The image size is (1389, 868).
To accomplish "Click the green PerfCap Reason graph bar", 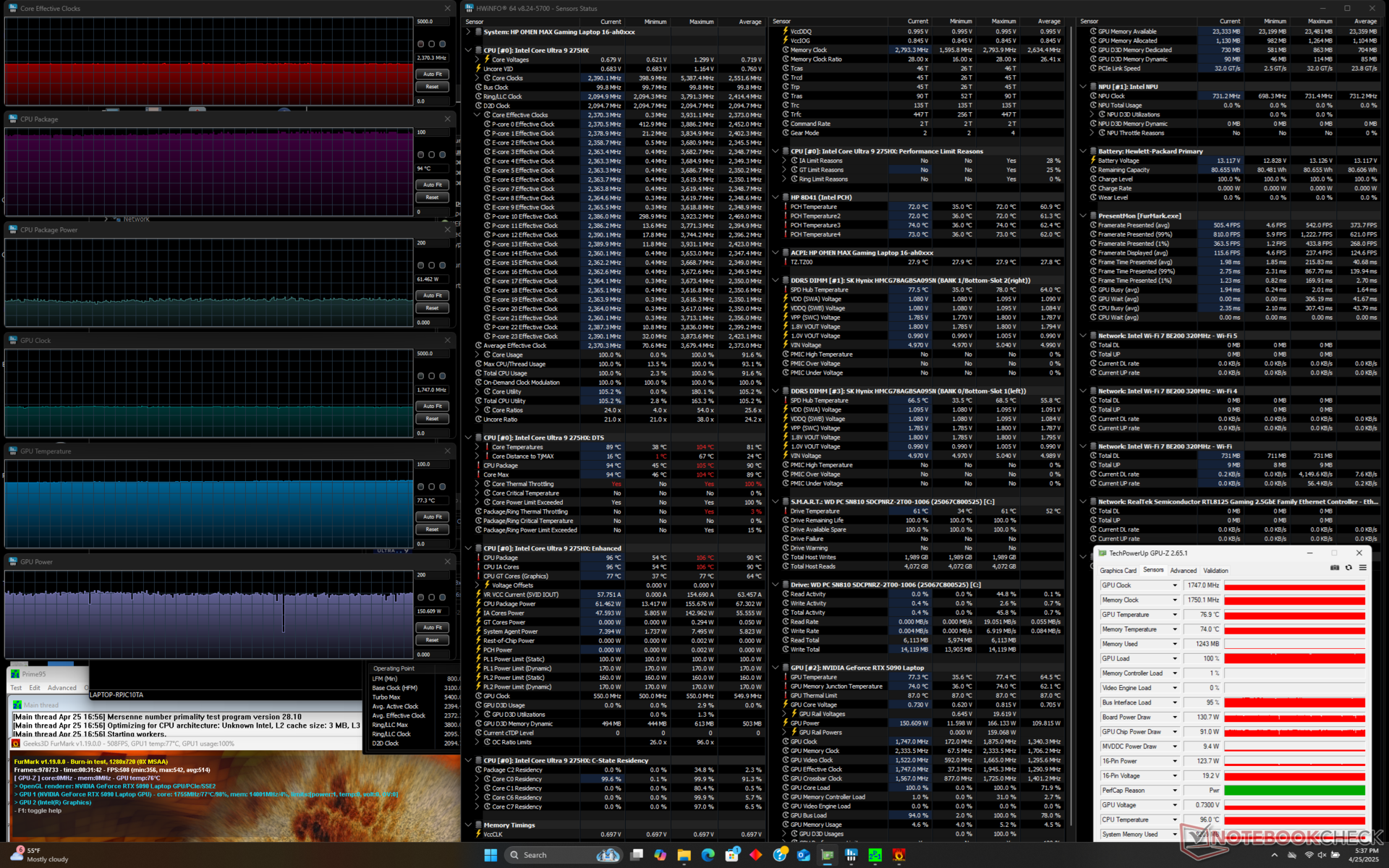I will 1294,791.
